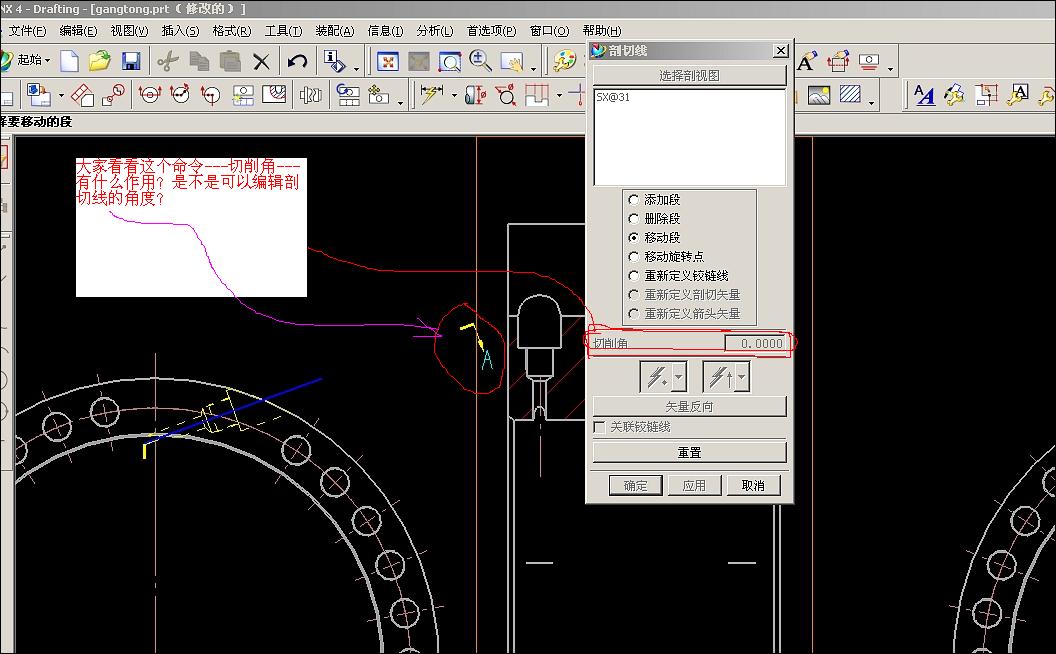Undo the last action with the arrow icon
Viewport: 1056px width, 654px height.
[297, 61]
